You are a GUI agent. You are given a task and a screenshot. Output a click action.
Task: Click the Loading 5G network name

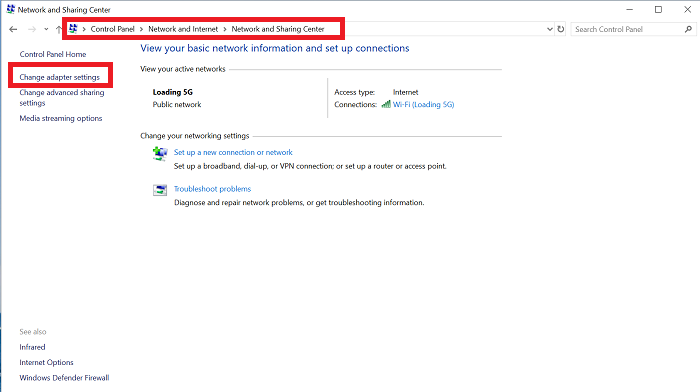pos(173,92)
